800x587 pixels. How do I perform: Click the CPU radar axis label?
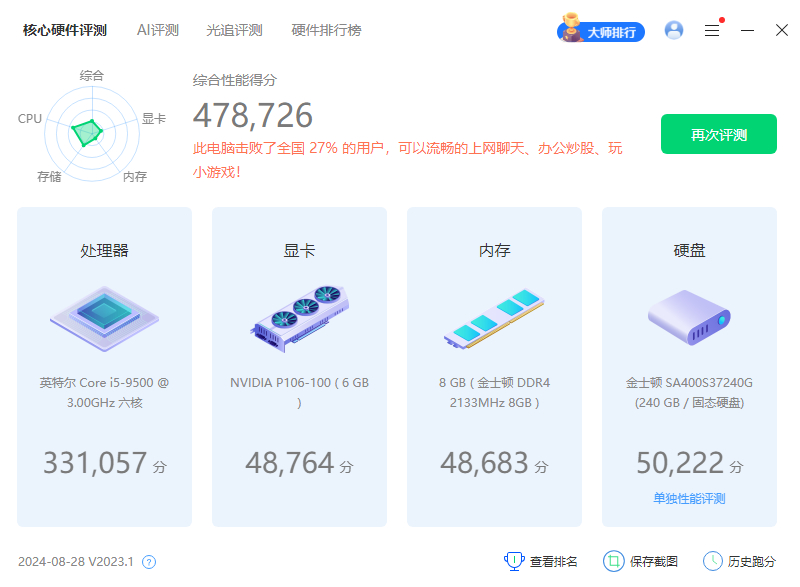click(30, 118)
